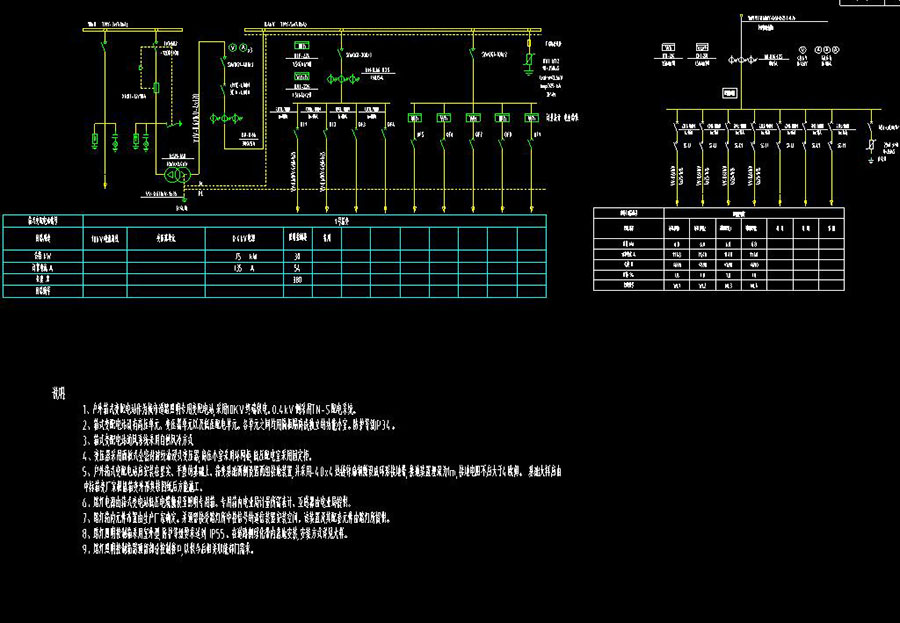Click the fuse symbol on the dashed branch

(x=156, y=89)
